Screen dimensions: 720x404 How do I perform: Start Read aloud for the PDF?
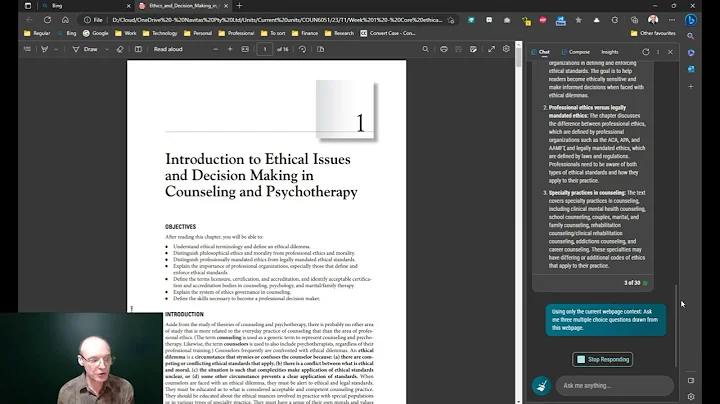pos(168,49)
